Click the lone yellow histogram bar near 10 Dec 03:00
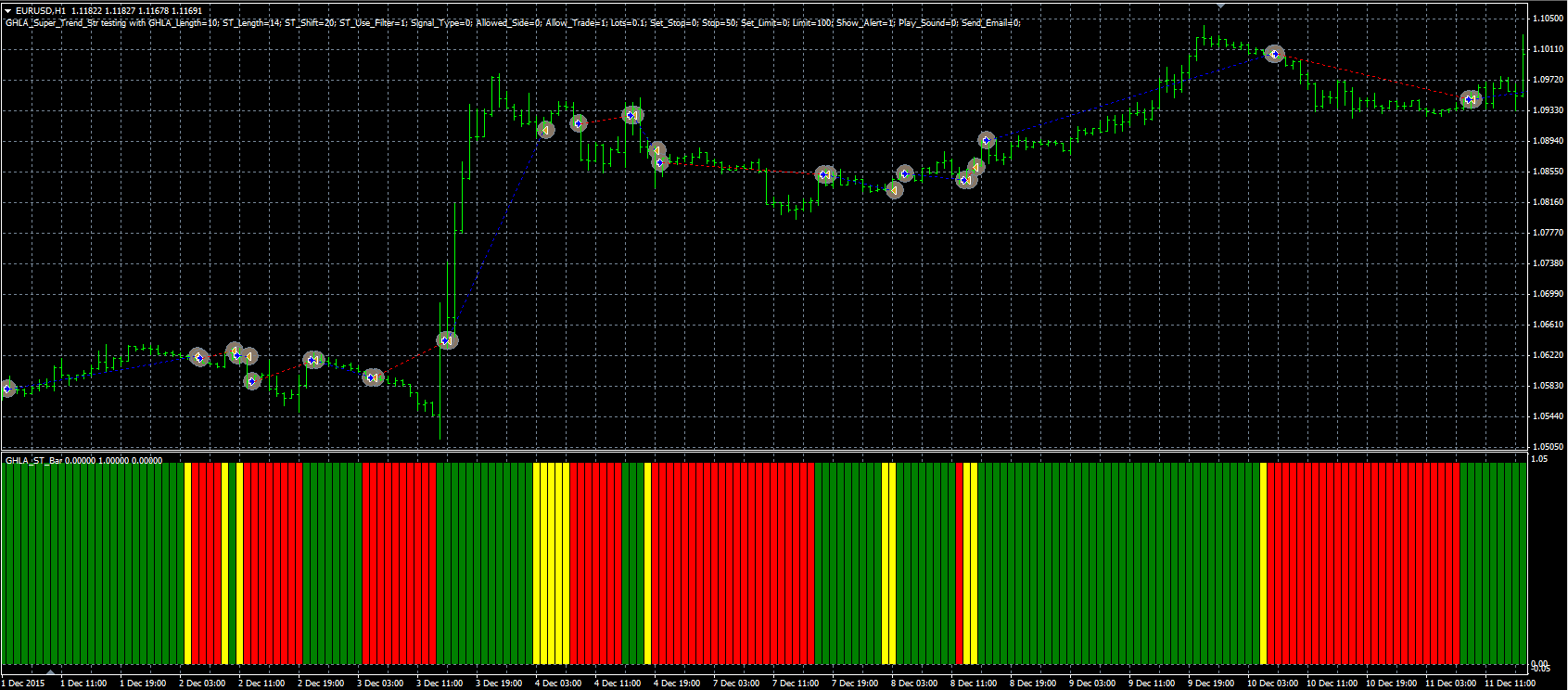This screenshot has width=1568, height=690. tap(1263, 563)
